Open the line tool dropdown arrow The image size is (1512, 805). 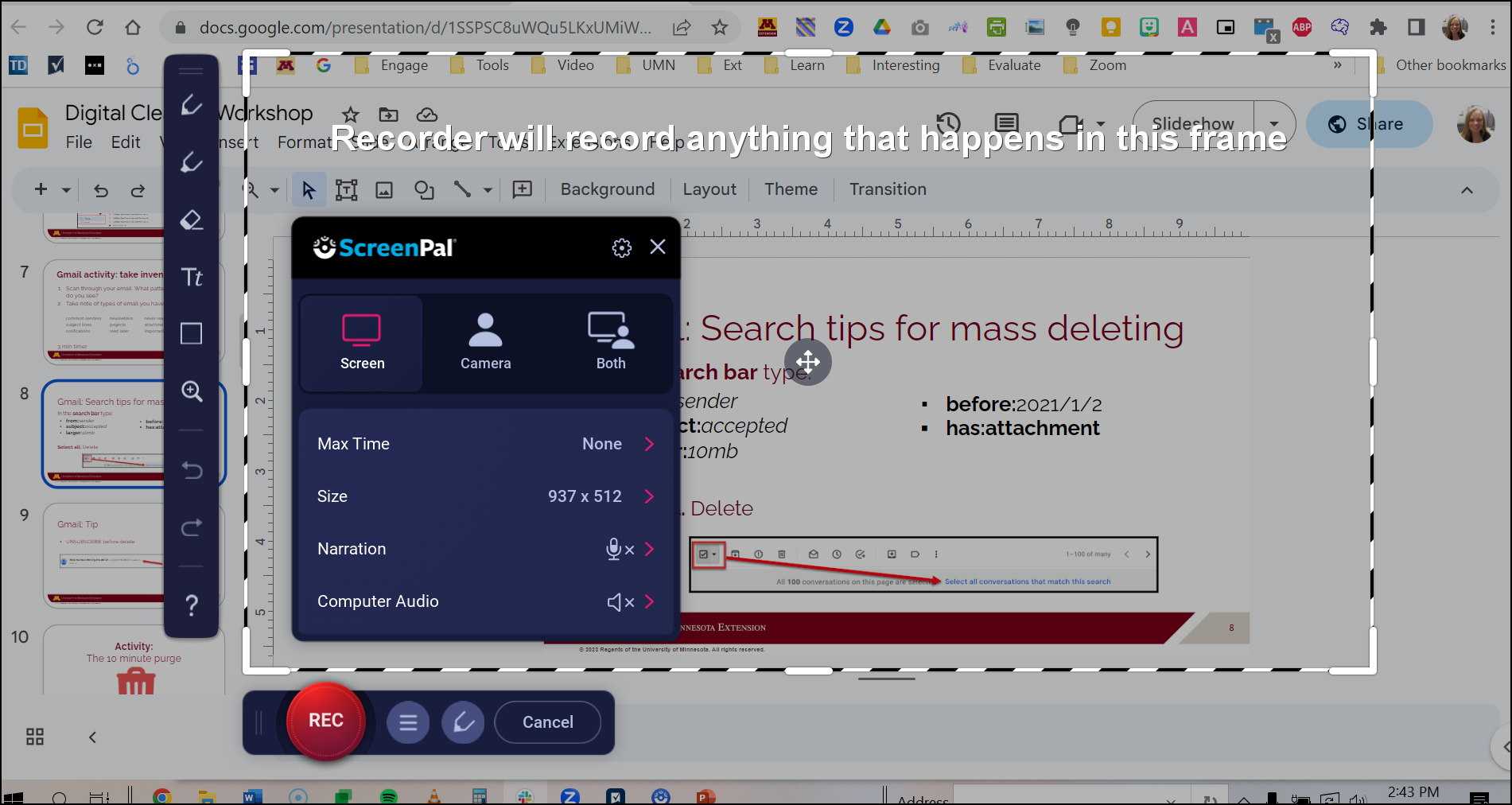click(488, 190)
